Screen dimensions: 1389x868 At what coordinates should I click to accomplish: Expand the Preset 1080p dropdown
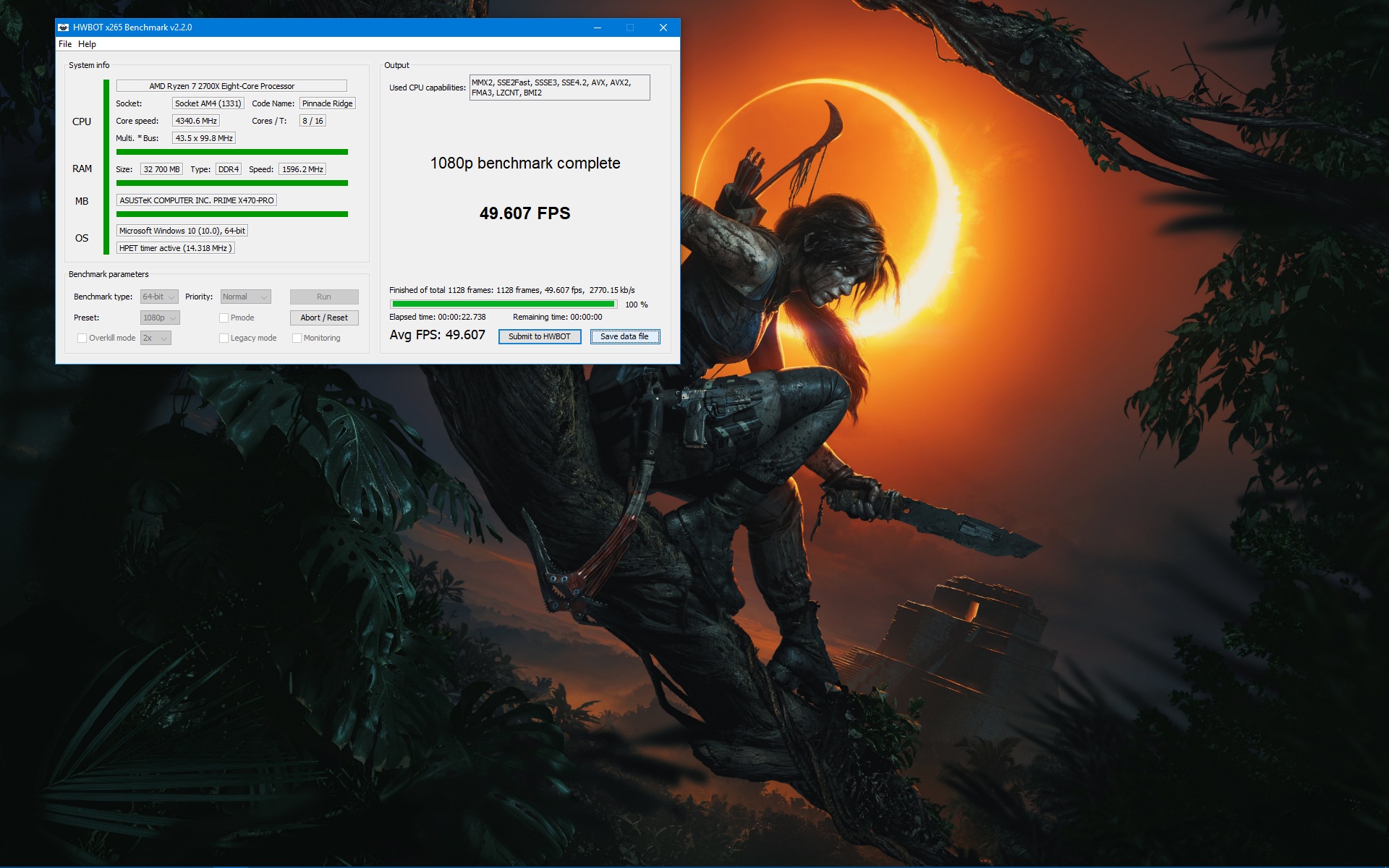[x=160, y=318]
